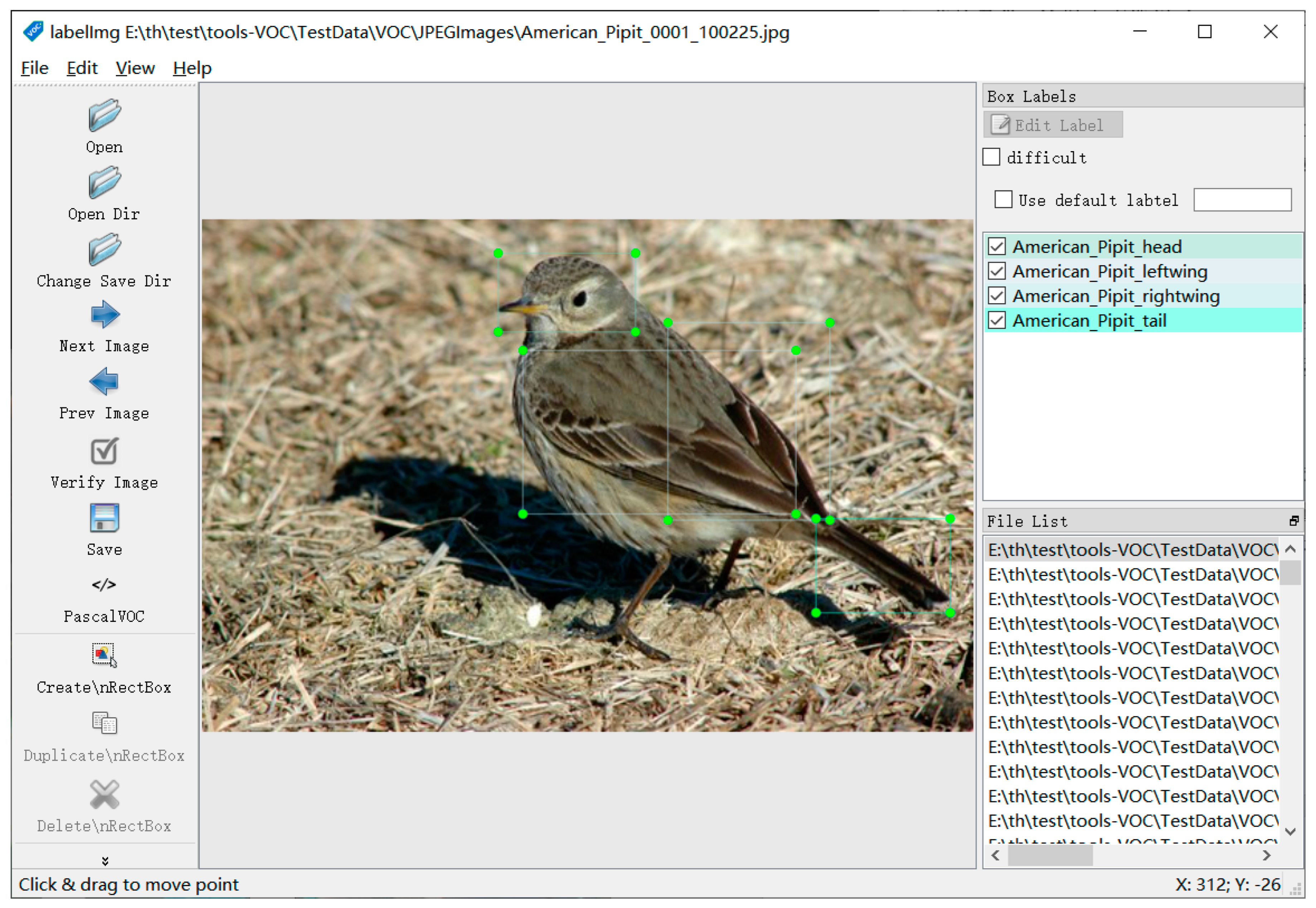
Task: Click the Open Dir folder icon
Action: [x=104, y=183]
